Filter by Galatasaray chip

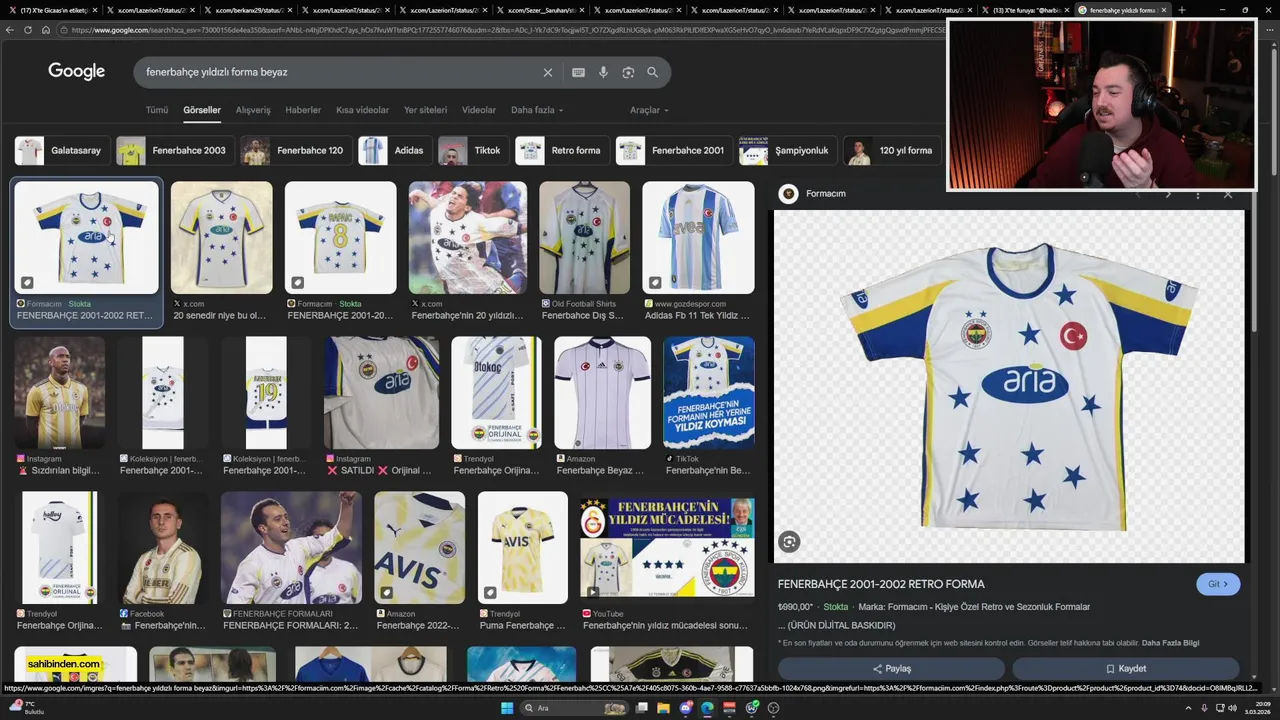61,151
